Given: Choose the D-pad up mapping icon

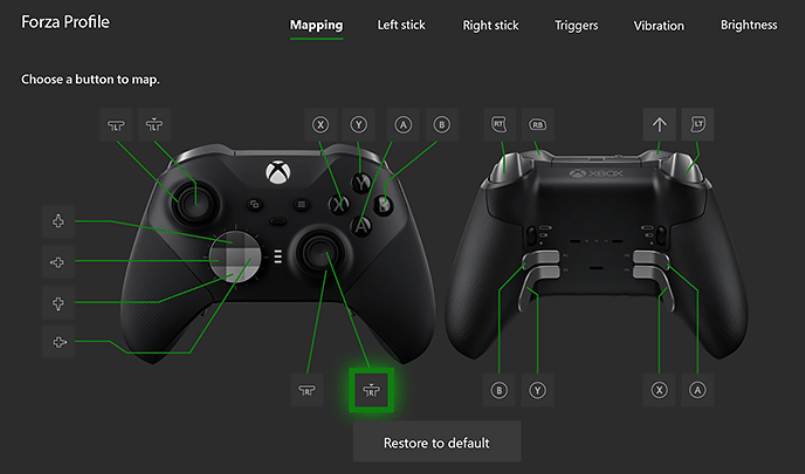Looking at the screenshot, I should 59,221.
